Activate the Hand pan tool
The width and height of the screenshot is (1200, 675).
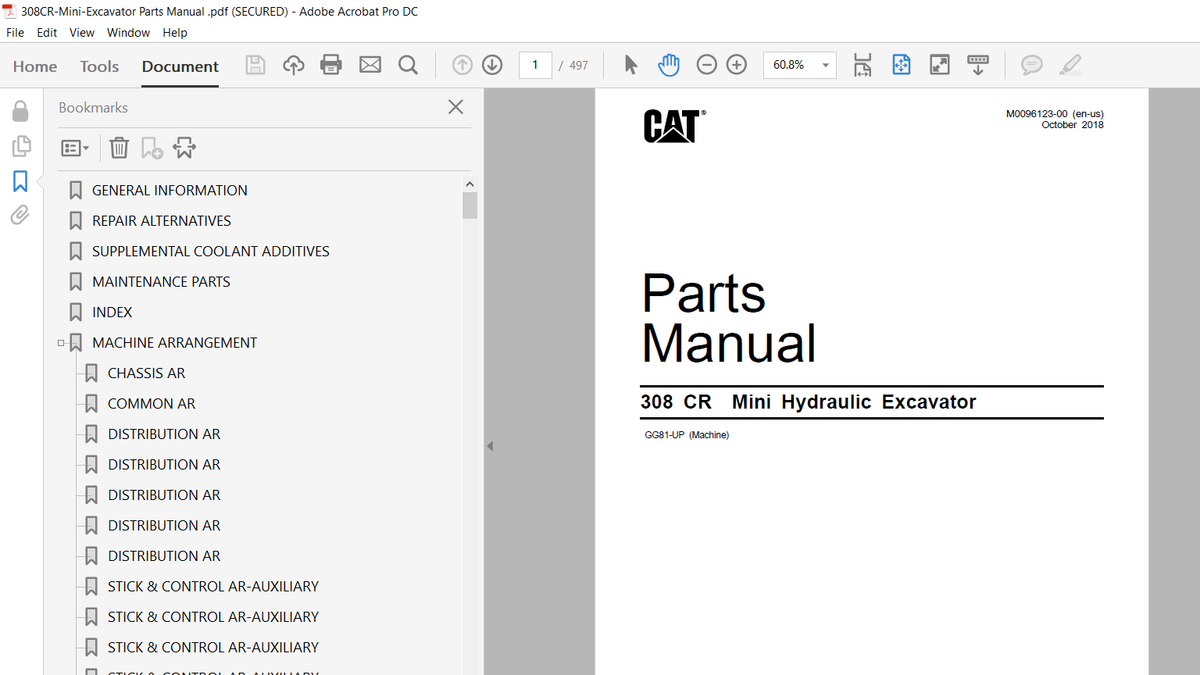click(668, 65)
